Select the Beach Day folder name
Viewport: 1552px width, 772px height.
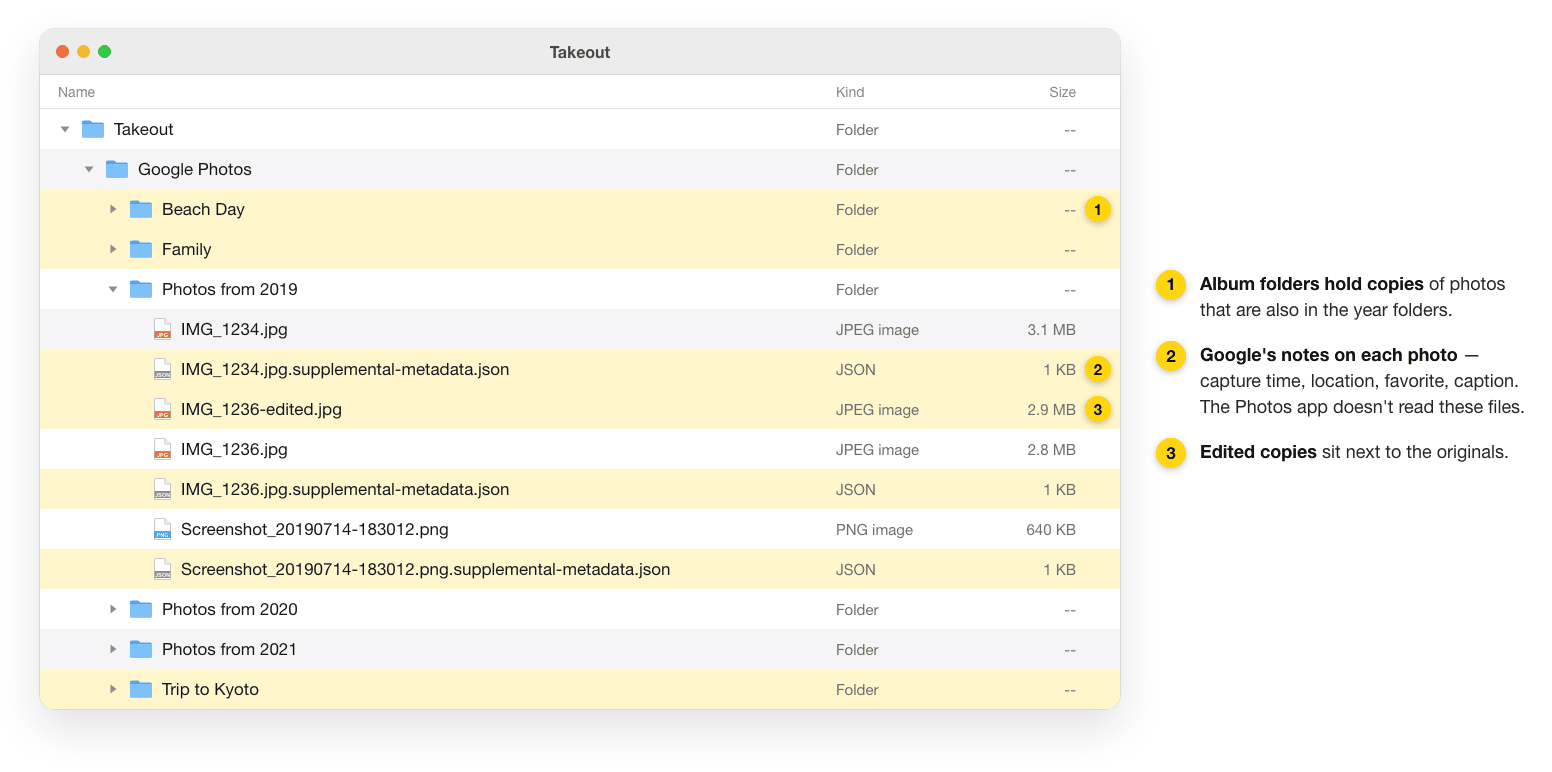tap(203, 209)
